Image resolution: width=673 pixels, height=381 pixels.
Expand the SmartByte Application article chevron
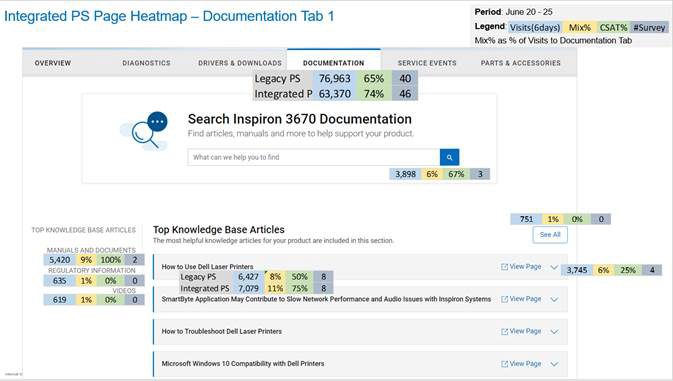click(x=554, y=299)
